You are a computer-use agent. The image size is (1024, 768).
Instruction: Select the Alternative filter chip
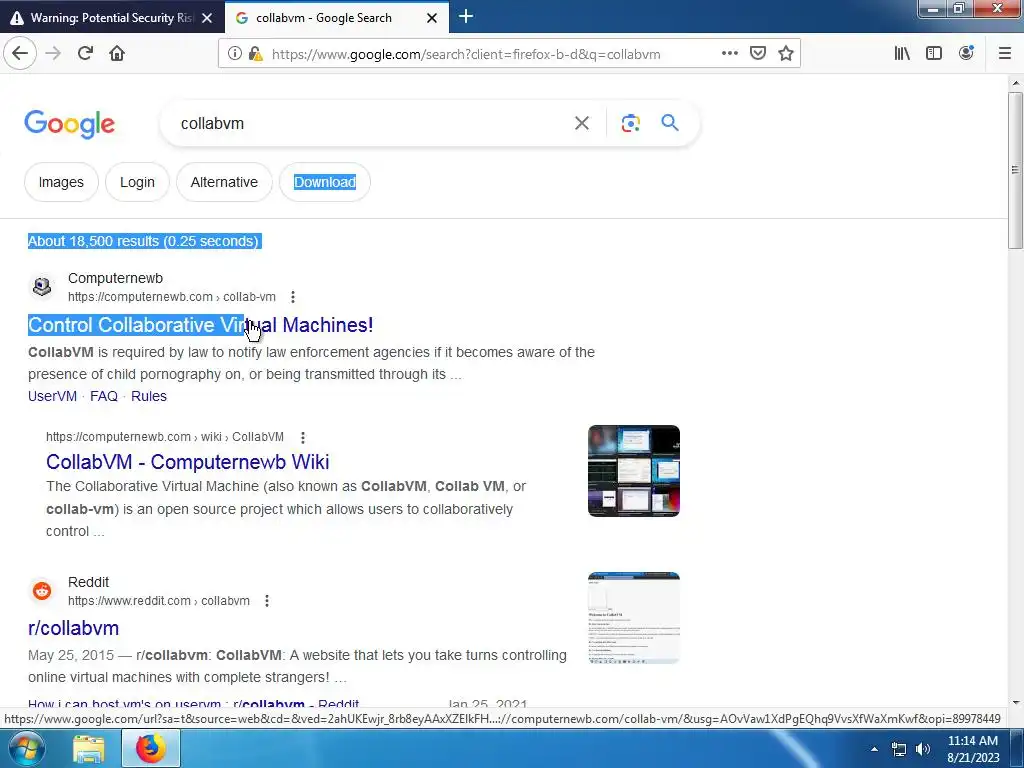tap(224, 182)
